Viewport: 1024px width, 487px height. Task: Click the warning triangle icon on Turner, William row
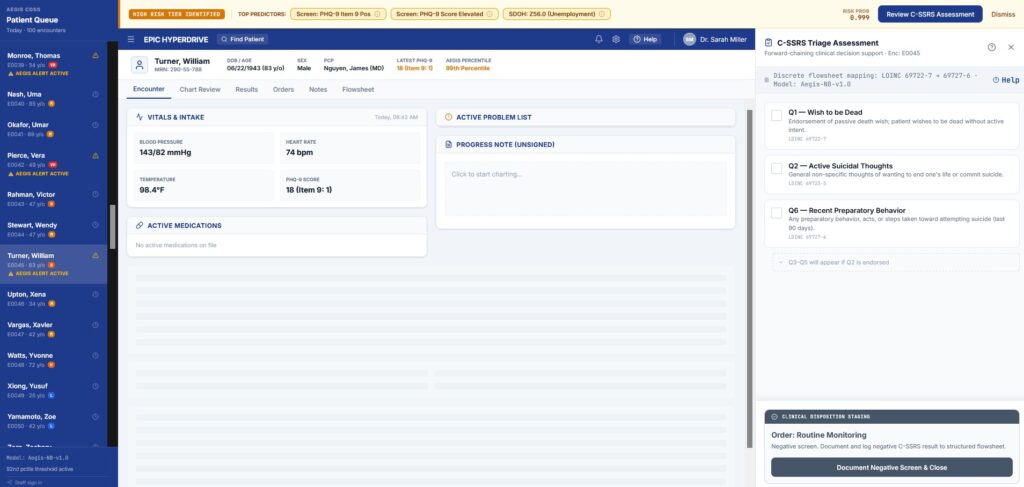coord(95,255)
